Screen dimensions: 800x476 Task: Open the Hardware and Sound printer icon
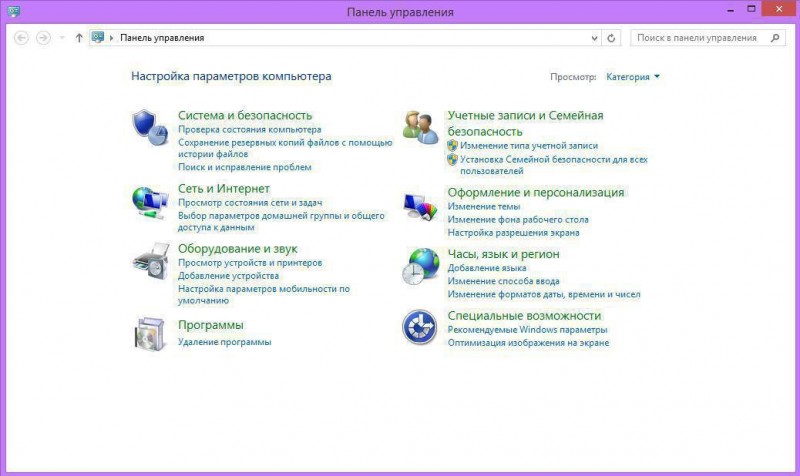tap(151, 261)
